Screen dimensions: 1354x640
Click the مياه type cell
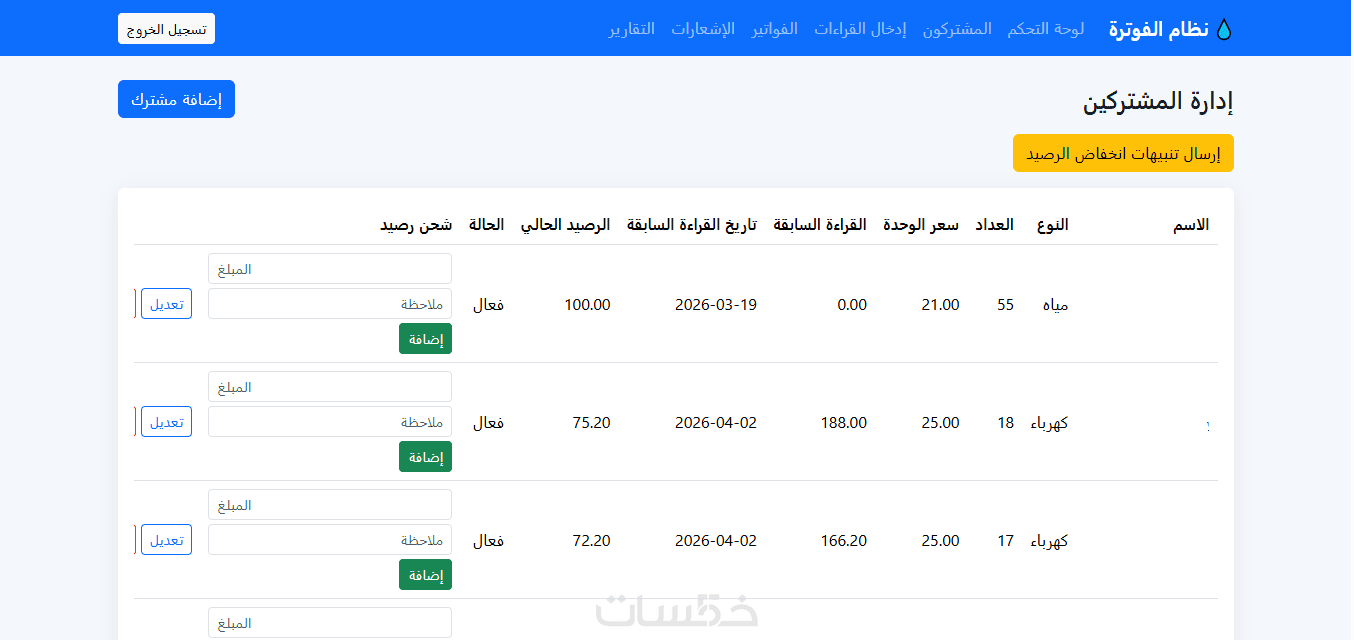(1055, 305)
